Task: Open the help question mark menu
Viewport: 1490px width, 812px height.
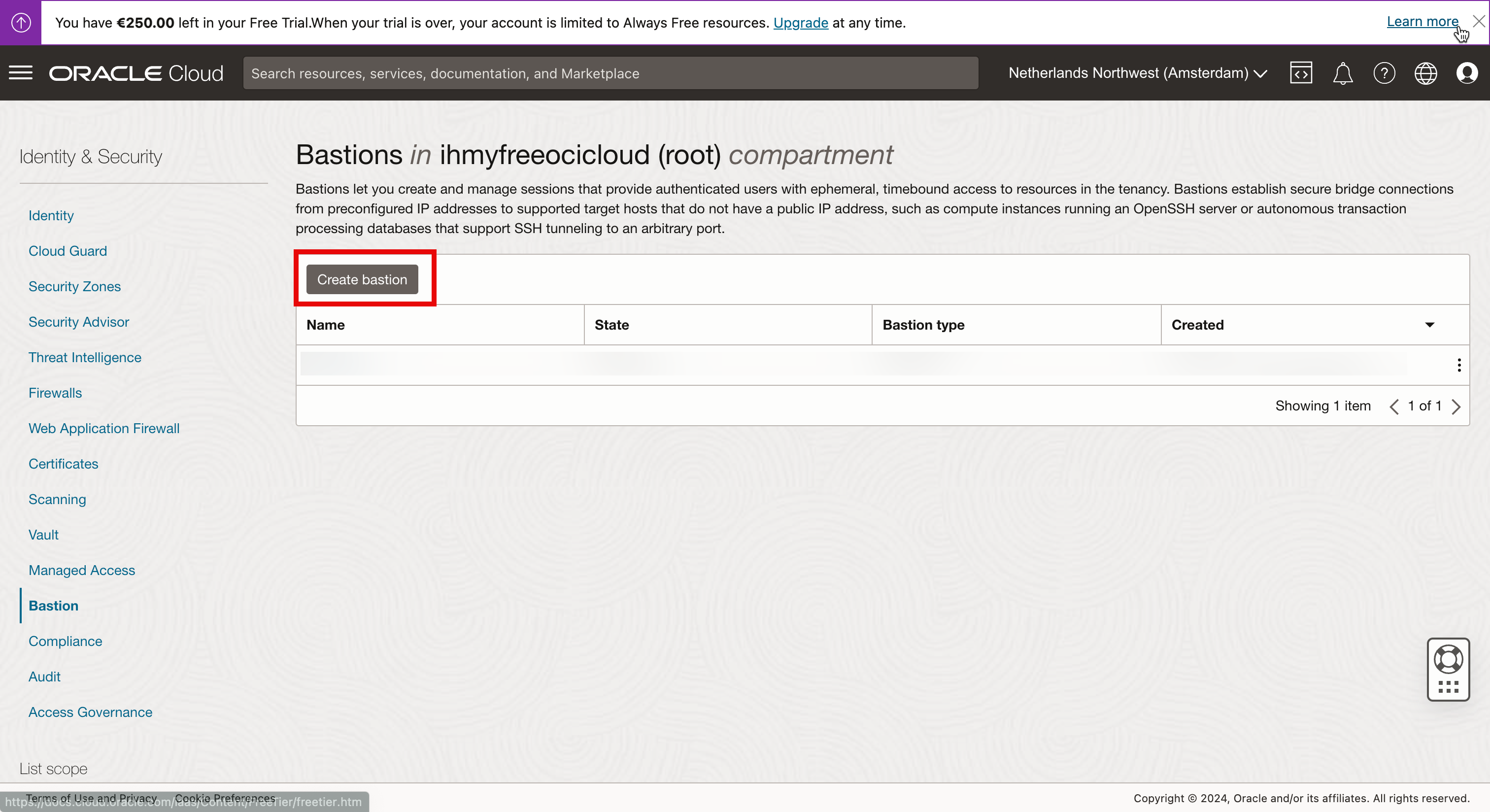Action: (x=1384, y=73)
